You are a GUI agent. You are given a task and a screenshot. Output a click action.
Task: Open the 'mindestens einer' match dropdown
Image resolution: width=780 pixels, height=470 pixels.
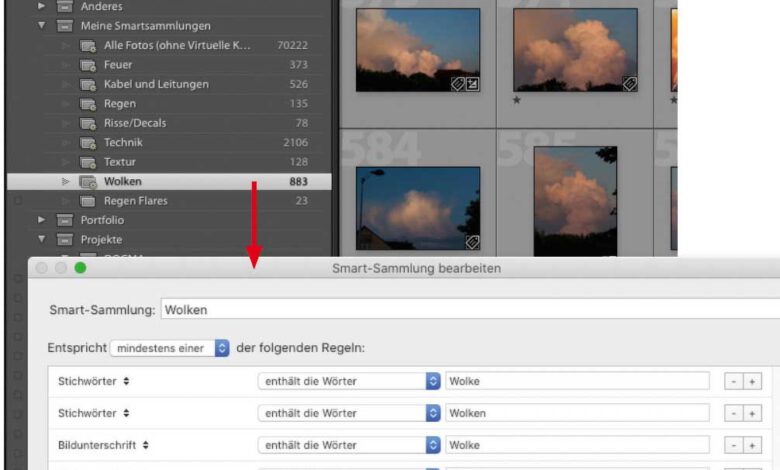click(170, 348)
